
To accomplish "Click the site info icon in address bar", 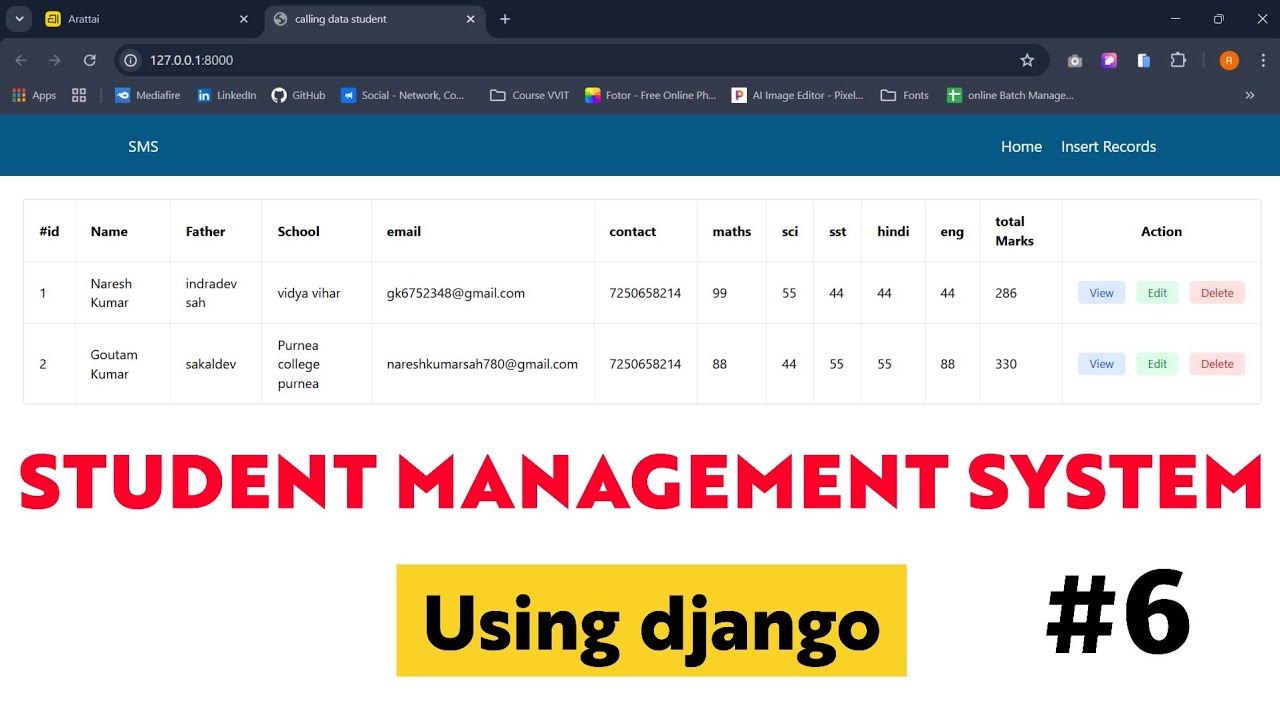I will point(130,60).
